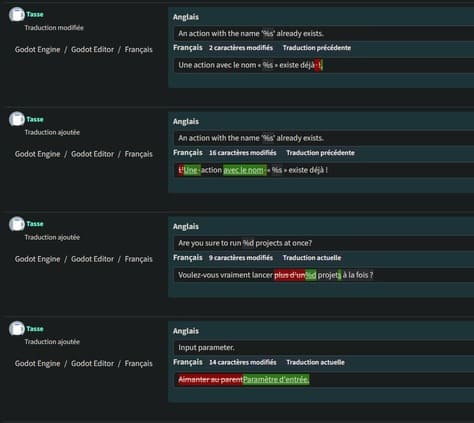Click the '9 caractères modifiés' label

(241, 258)
